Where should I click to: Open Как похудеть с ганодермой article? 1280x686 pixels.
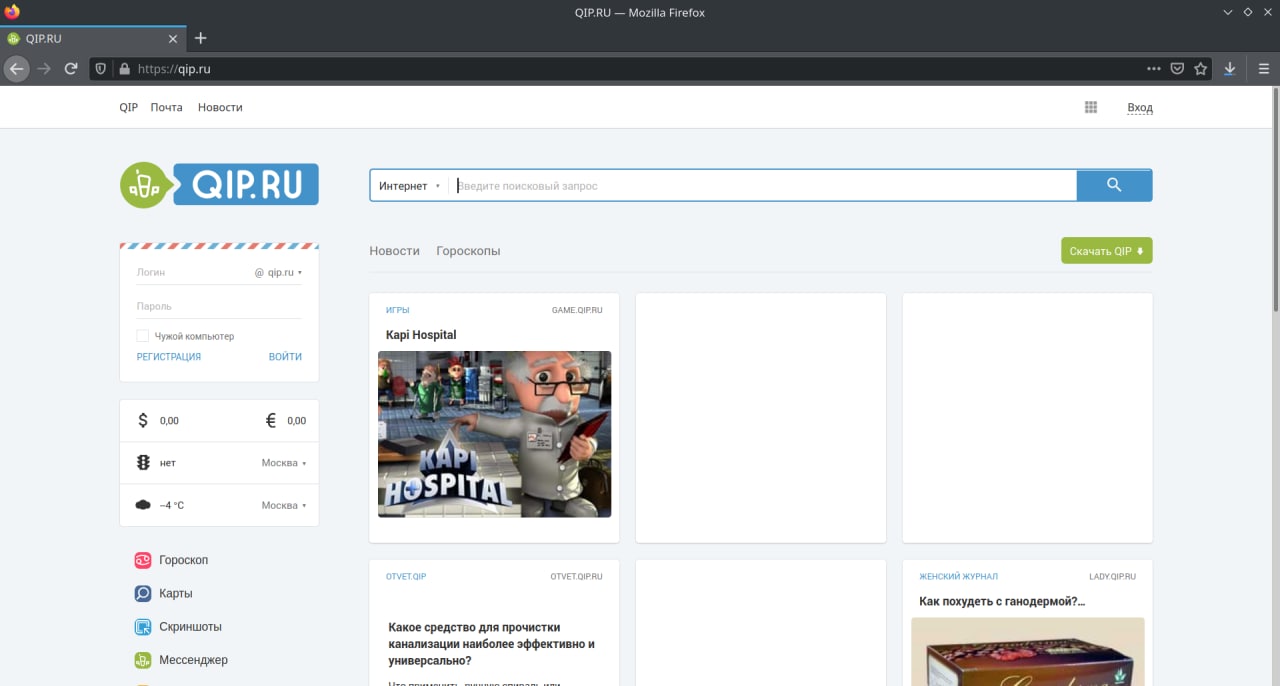coord(1002,601)
